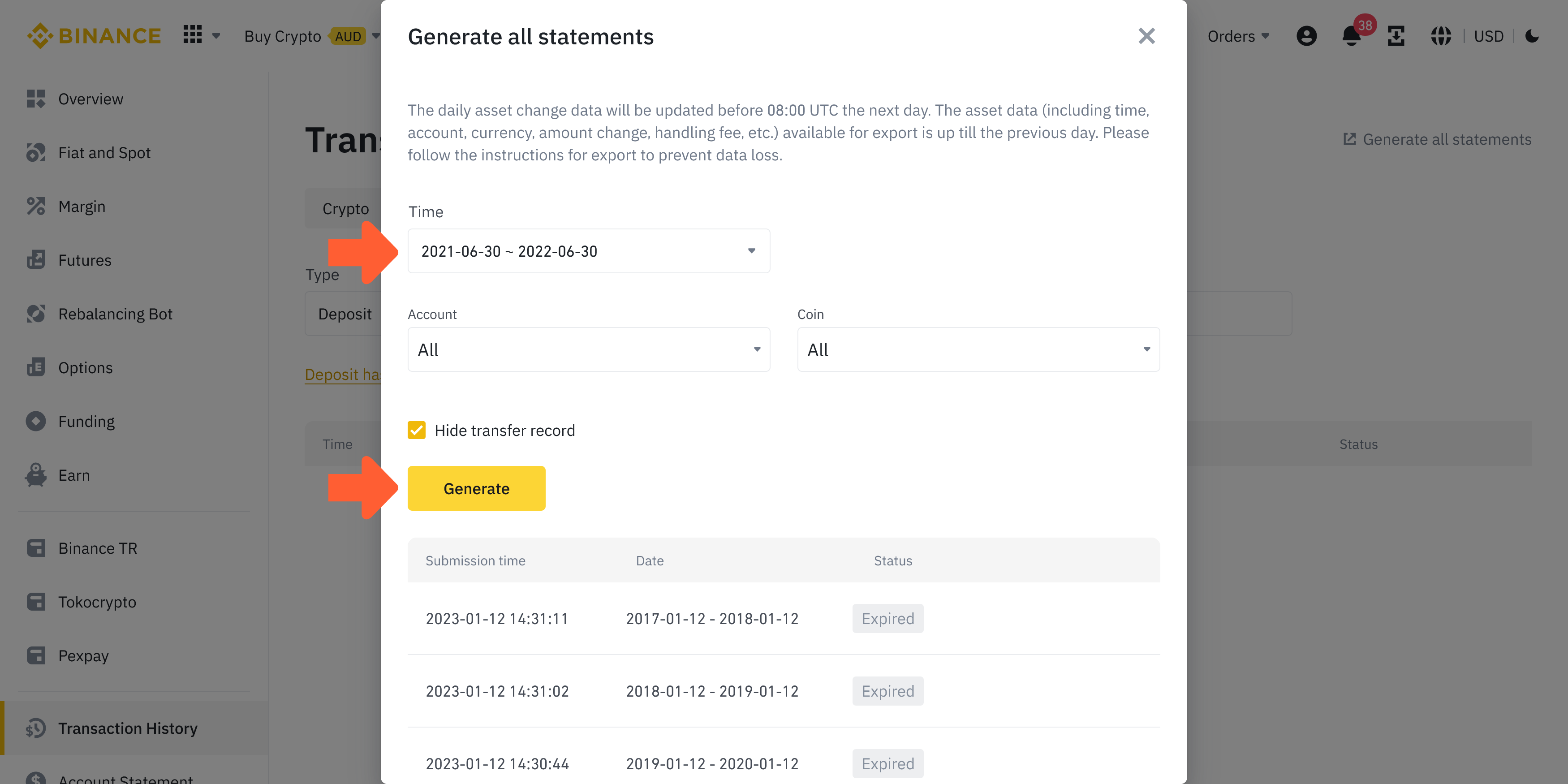Toggle the Hide transfer record option off

pyautogui.click(x=416, y=430)
